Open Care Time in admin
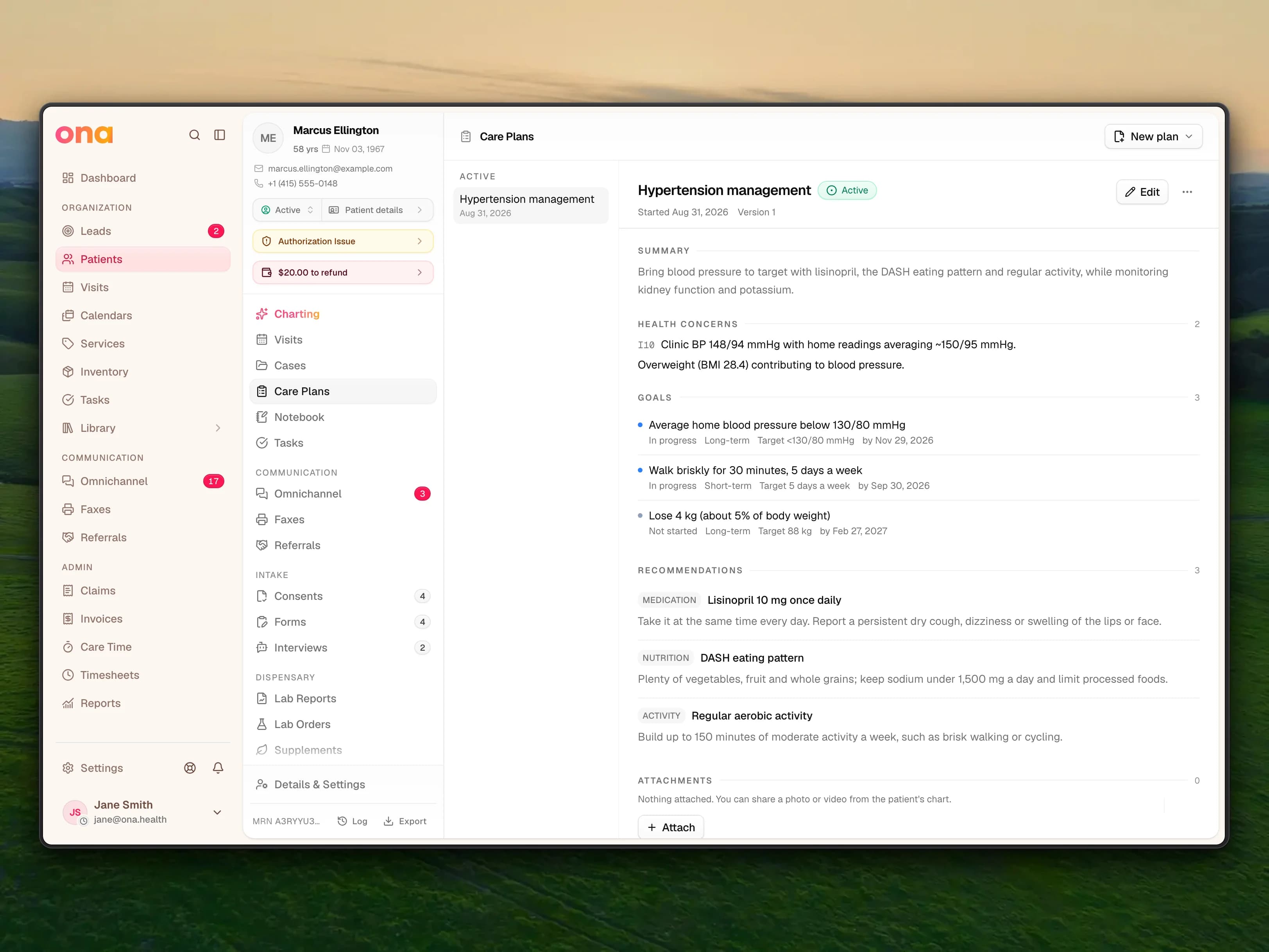This screenshot has height=952, width=1269. pos(143,647)
